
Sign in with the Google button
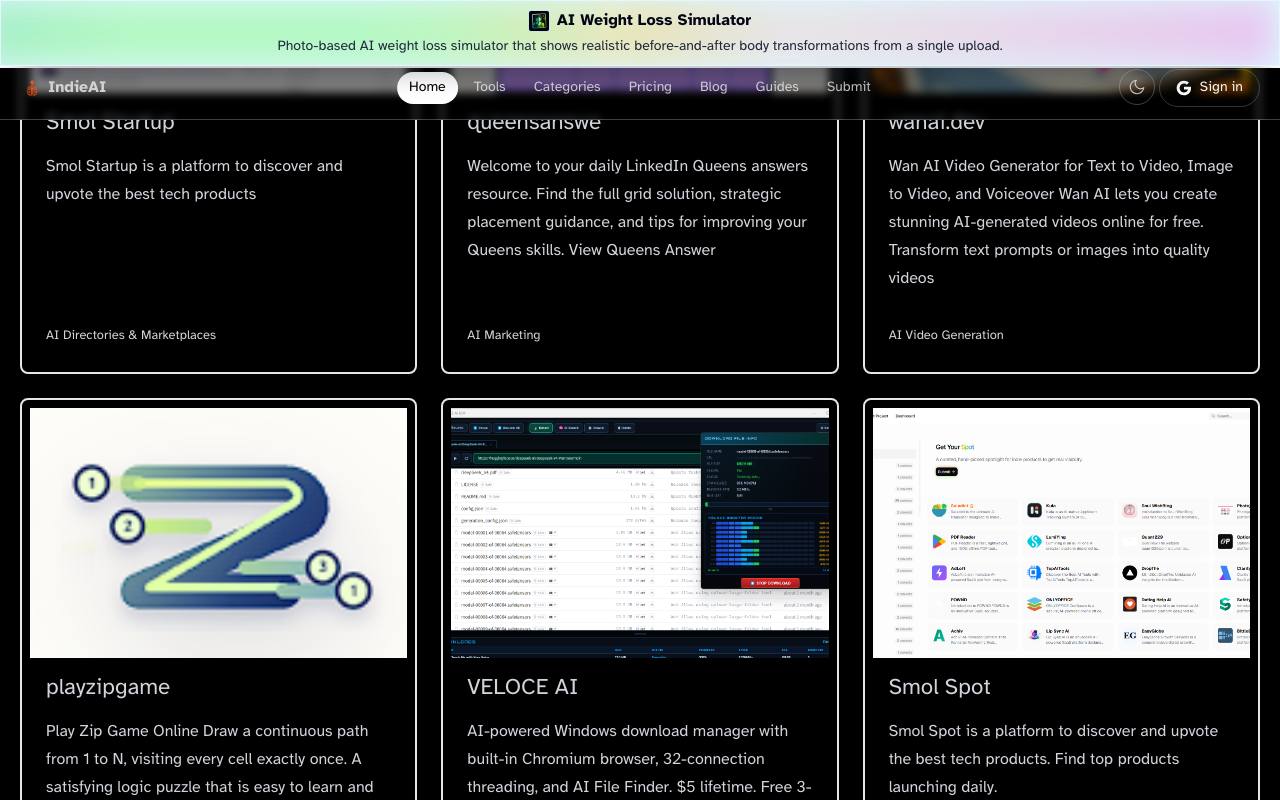tap(1209, 87)
